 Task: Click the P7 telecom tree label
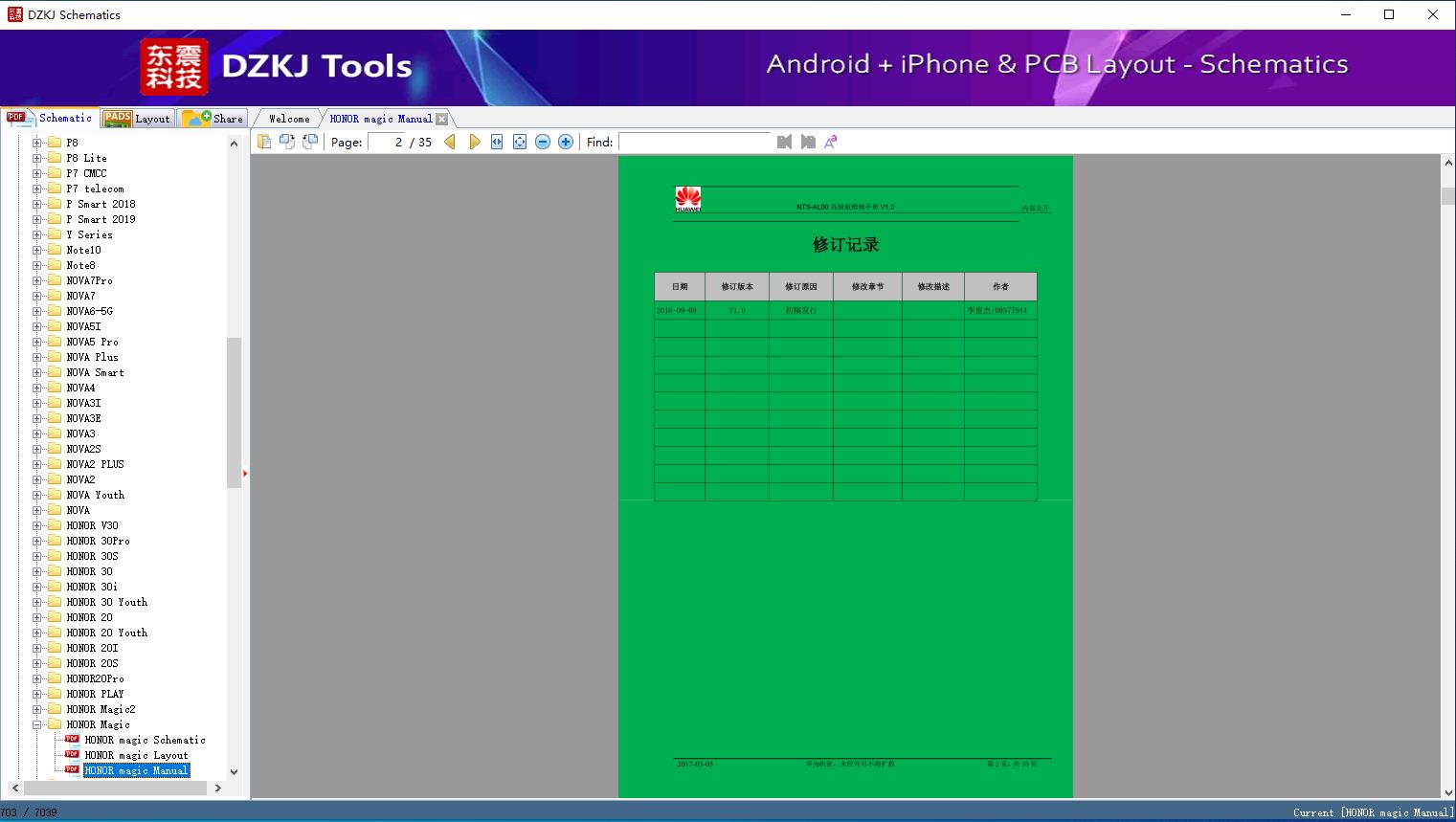point(96,189)
